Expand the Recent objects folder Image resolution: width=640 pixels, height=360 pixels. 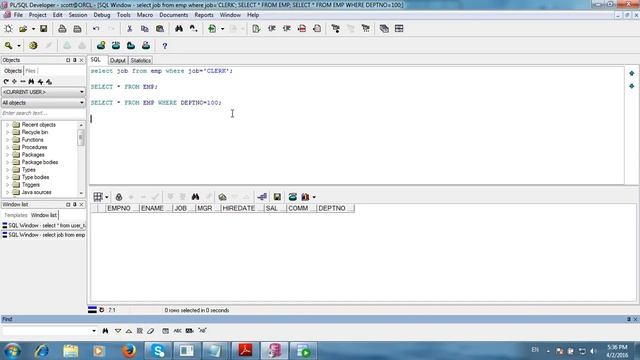pos(7,125)
